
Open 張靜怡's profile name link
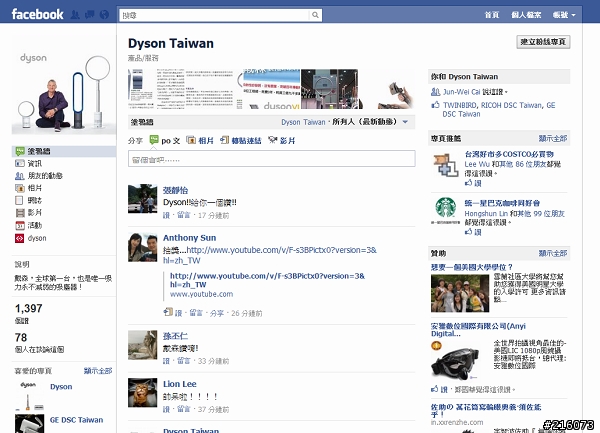[175, 190]
